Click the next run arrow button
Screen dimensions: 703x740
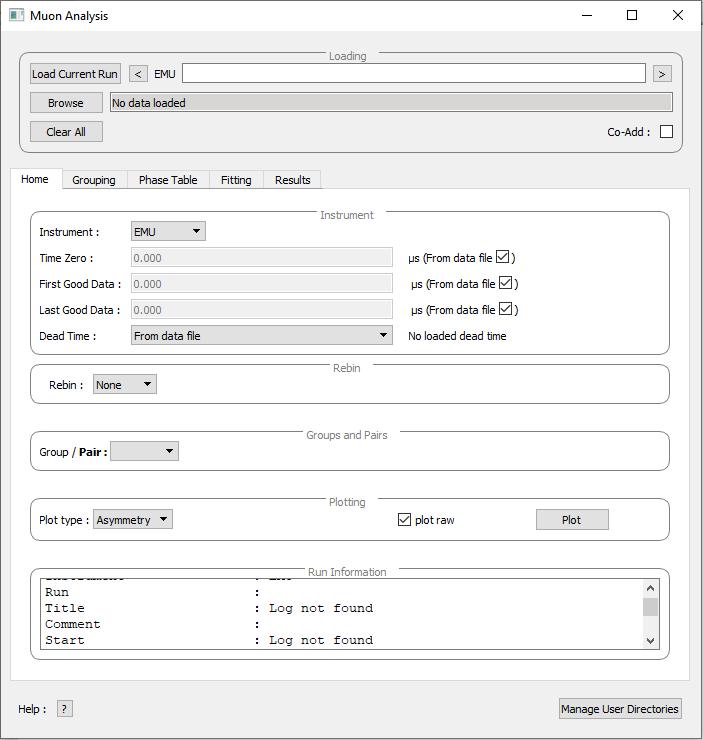[662, 74]
